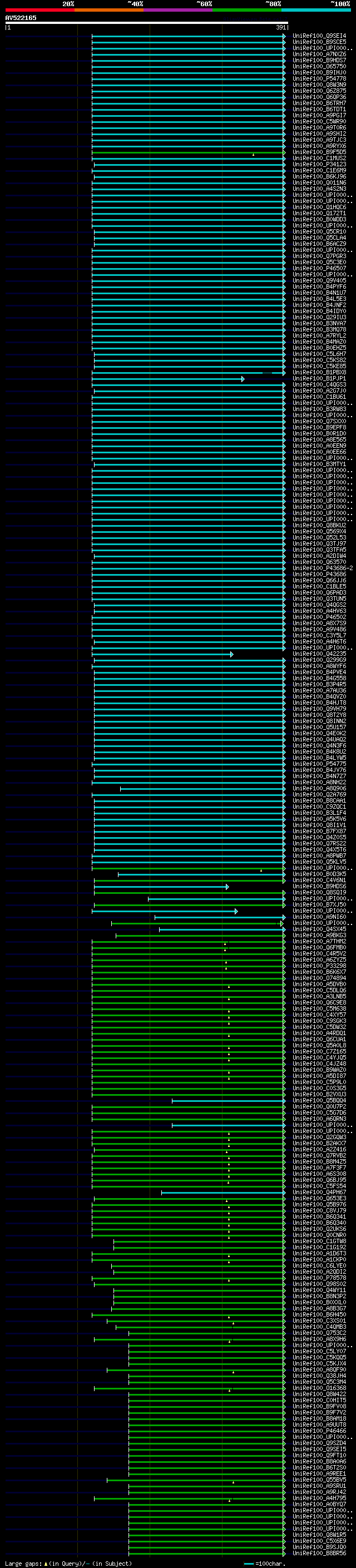Click hit label UniRef100_P33298
Viewport: 356px width, 1568px height.
[319, 966]
